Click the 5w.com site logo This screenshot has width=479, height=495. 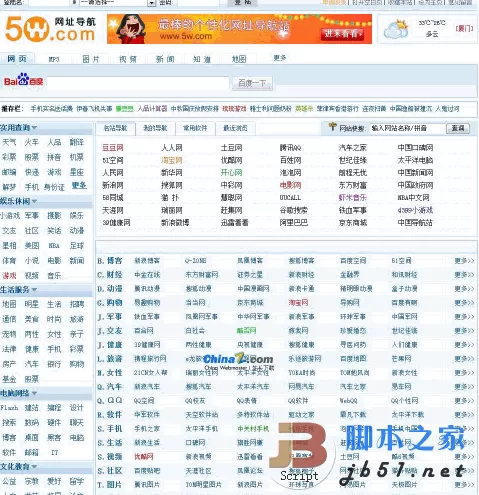pos(50,29)
